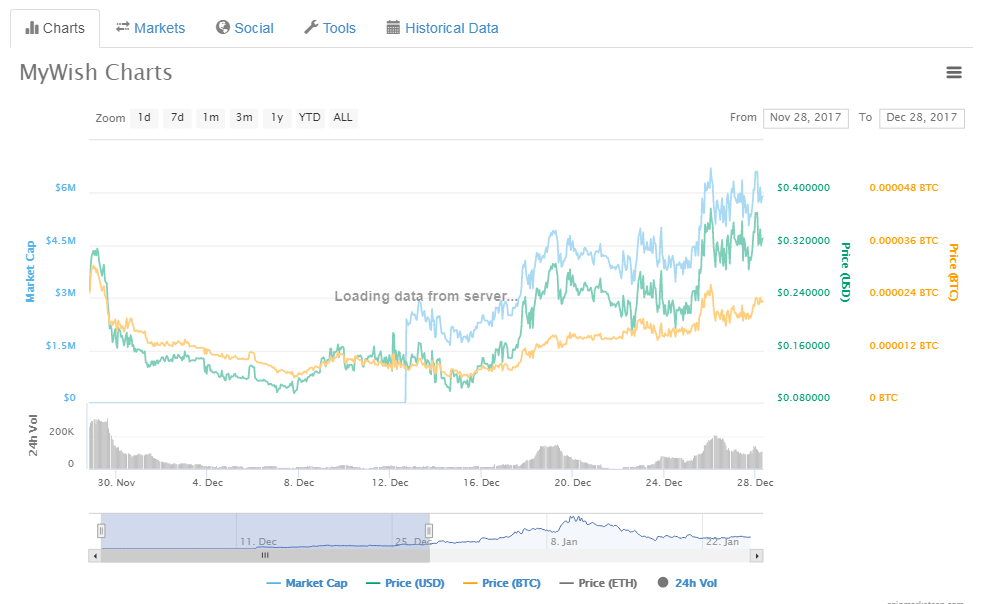Select the right navigator range handle

tap(429, 530)
